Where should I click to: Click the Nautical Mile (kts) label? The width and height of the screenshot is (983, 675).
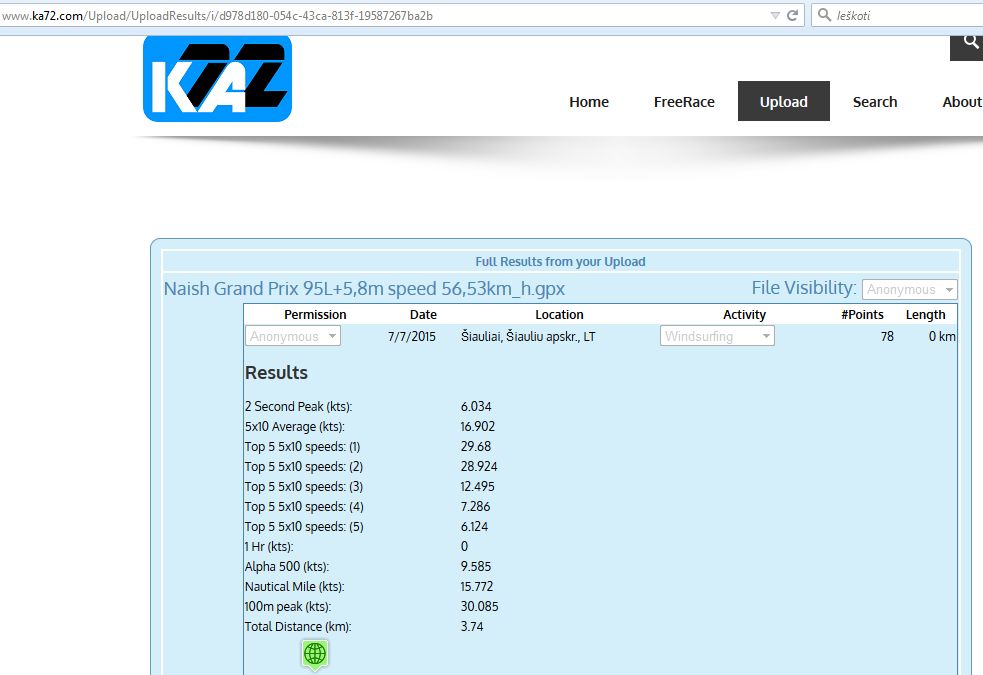pos(295,587)
